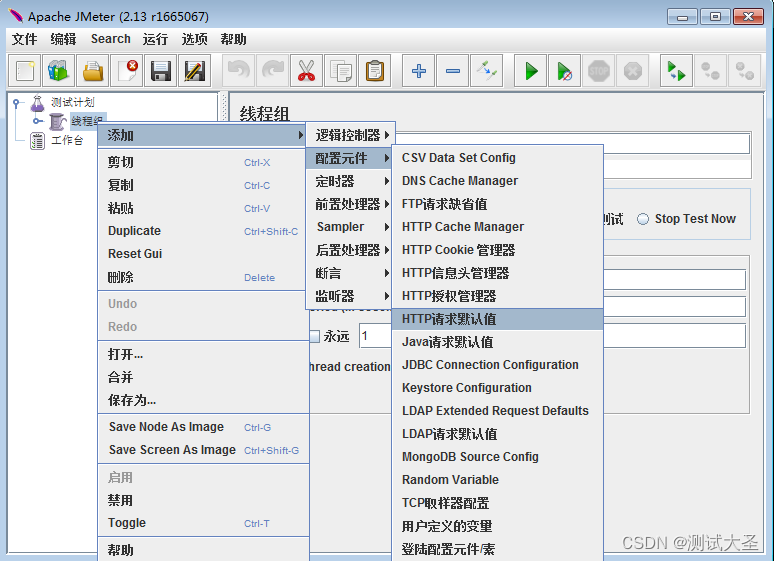
Task: Click the Paste clipboard icon
Action: pos(375,71)
